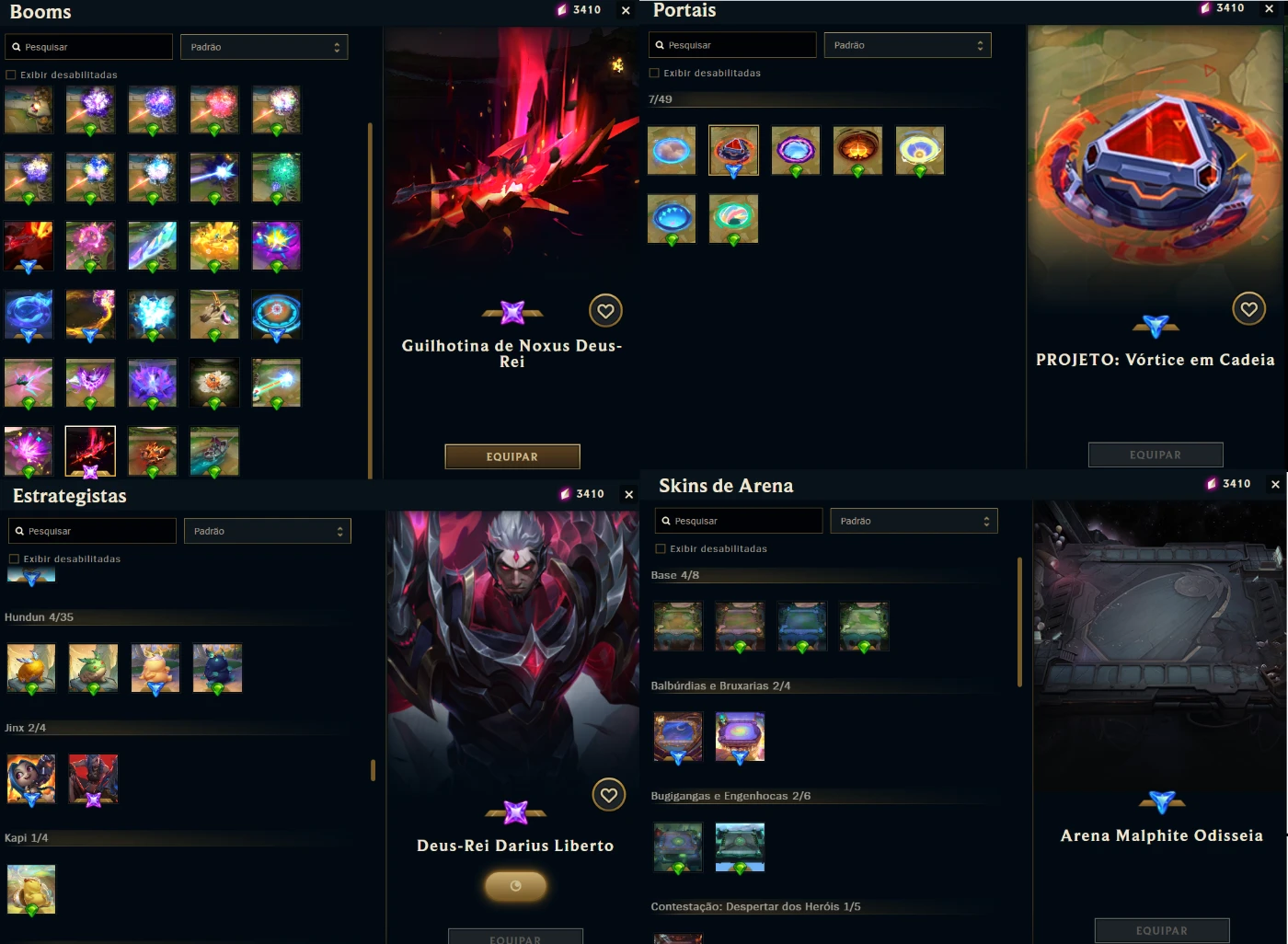The image size is (1288, 944).
Task: Expand the Padrão dropdown in Portais
Action: pos(907,45)
